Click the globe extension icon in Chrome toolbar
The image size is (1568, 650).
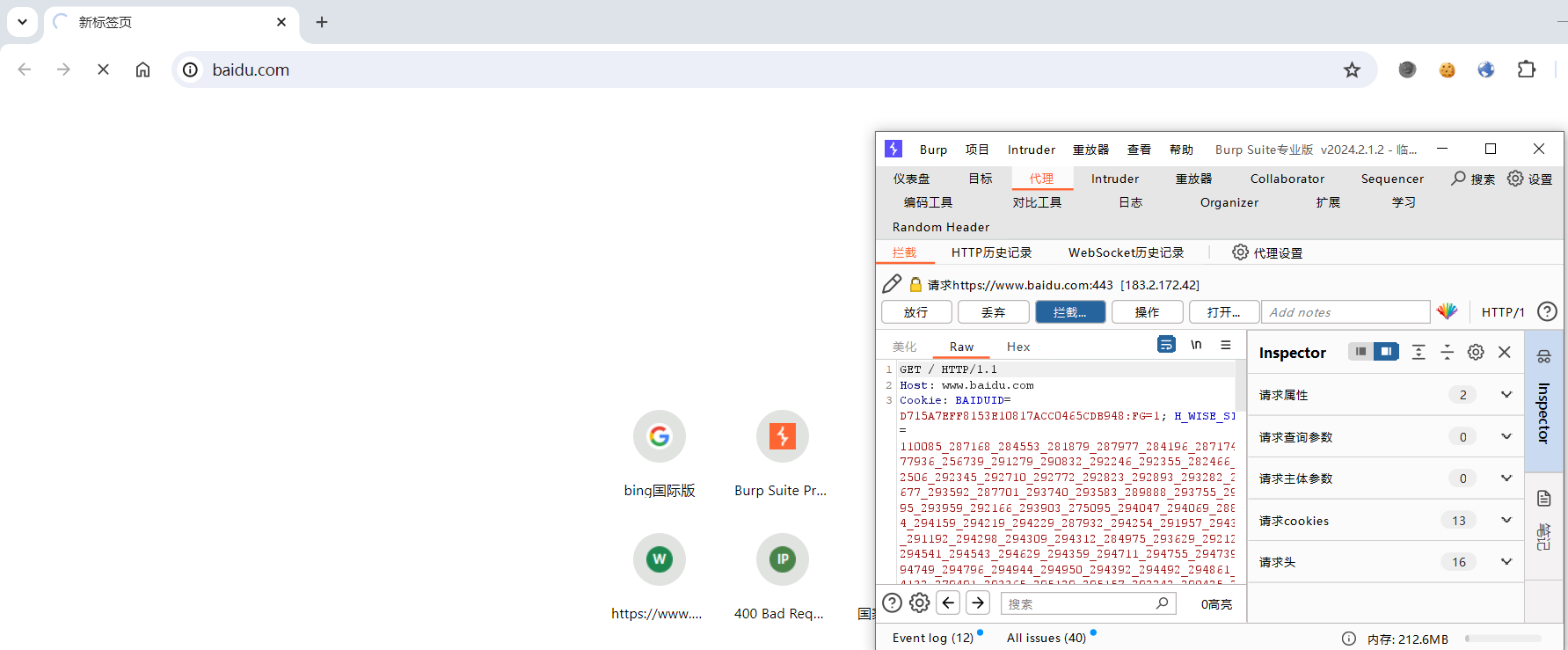[1486, 69]
